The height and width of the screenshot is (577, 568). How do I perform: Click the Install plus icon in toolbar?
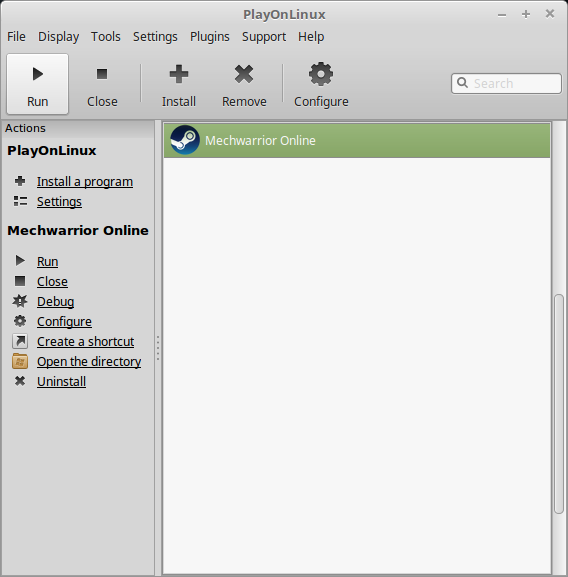[x=179, y=74]
